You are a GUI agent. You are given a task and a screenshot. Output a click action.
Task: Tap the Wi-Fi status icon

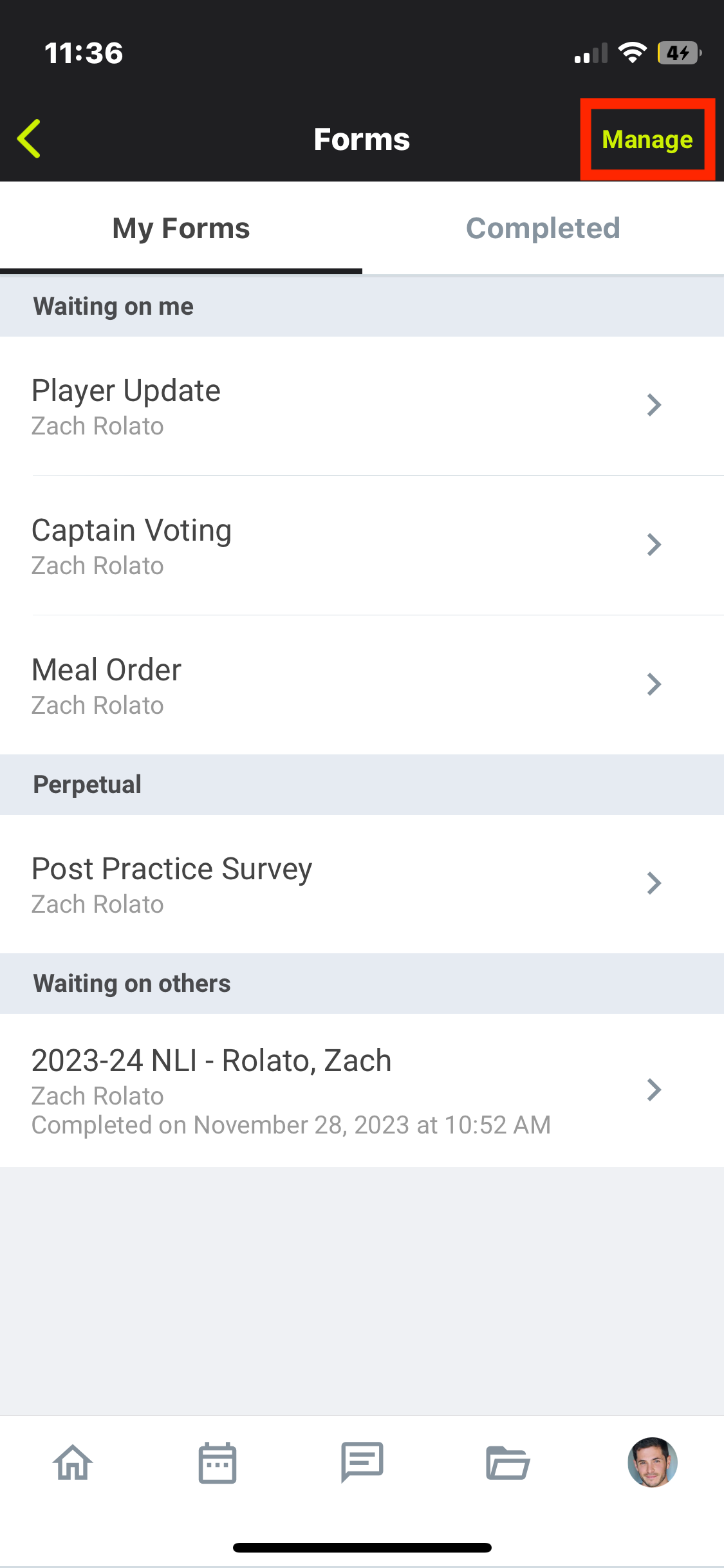633,53
